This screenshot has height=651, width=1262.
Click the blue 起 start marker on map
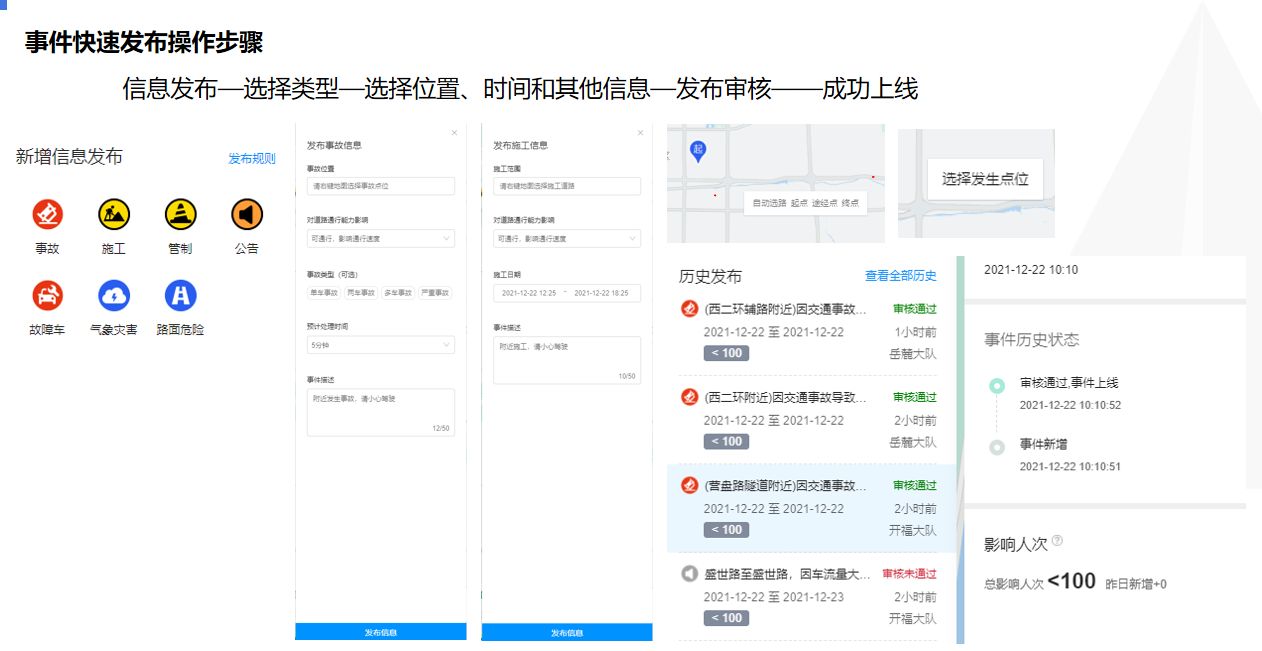coord(699,150)
